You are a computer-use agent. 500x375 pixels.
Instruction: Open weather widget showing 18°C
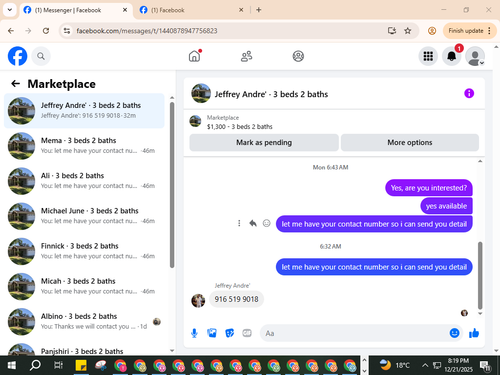(395, 365)
